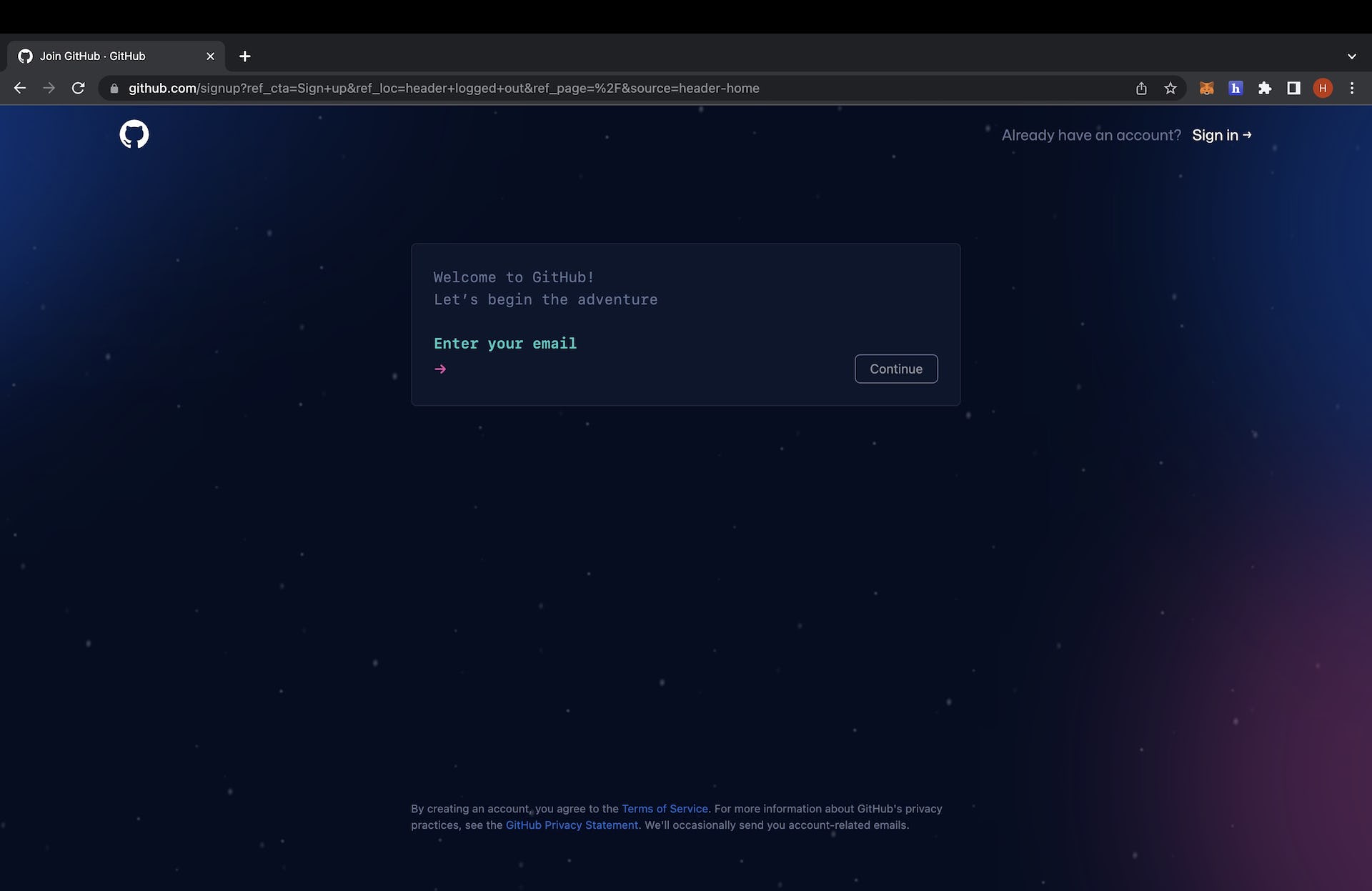The width and height of the screenshot is (1372, 891).
Task: Toggle the browser side panel
Action: pos(1293,88)
